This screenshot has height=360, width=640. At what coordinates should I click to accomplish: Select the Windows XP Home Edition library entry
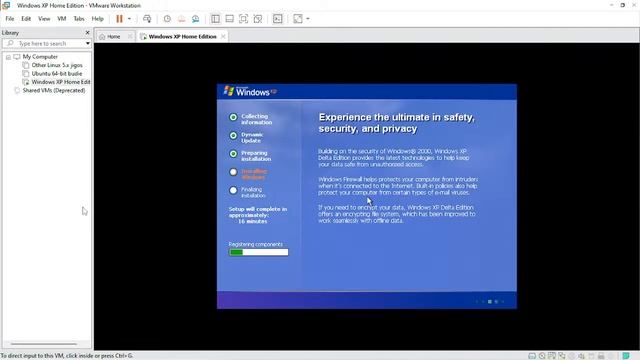(60, 82)
